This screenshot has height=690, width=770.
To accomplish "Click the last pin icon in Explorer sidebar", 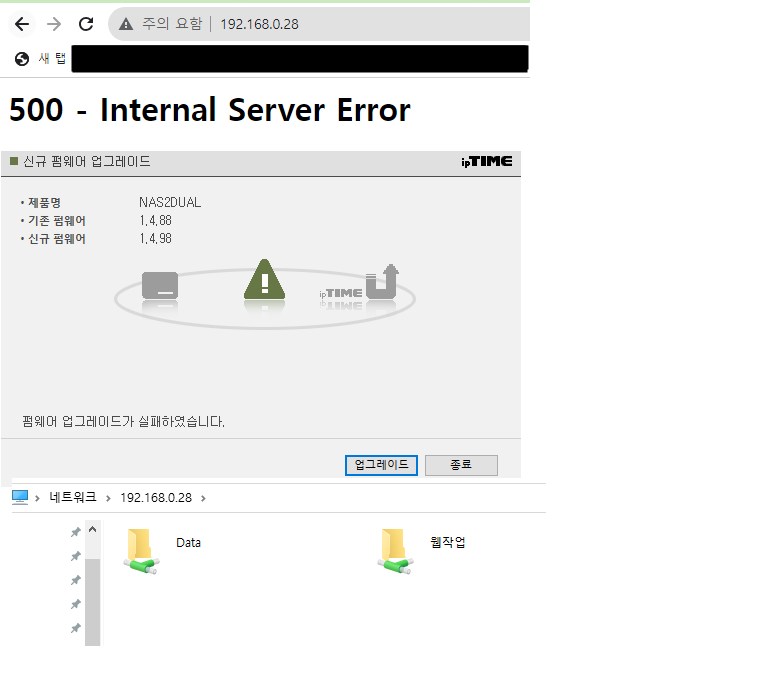I will point(76,628).
